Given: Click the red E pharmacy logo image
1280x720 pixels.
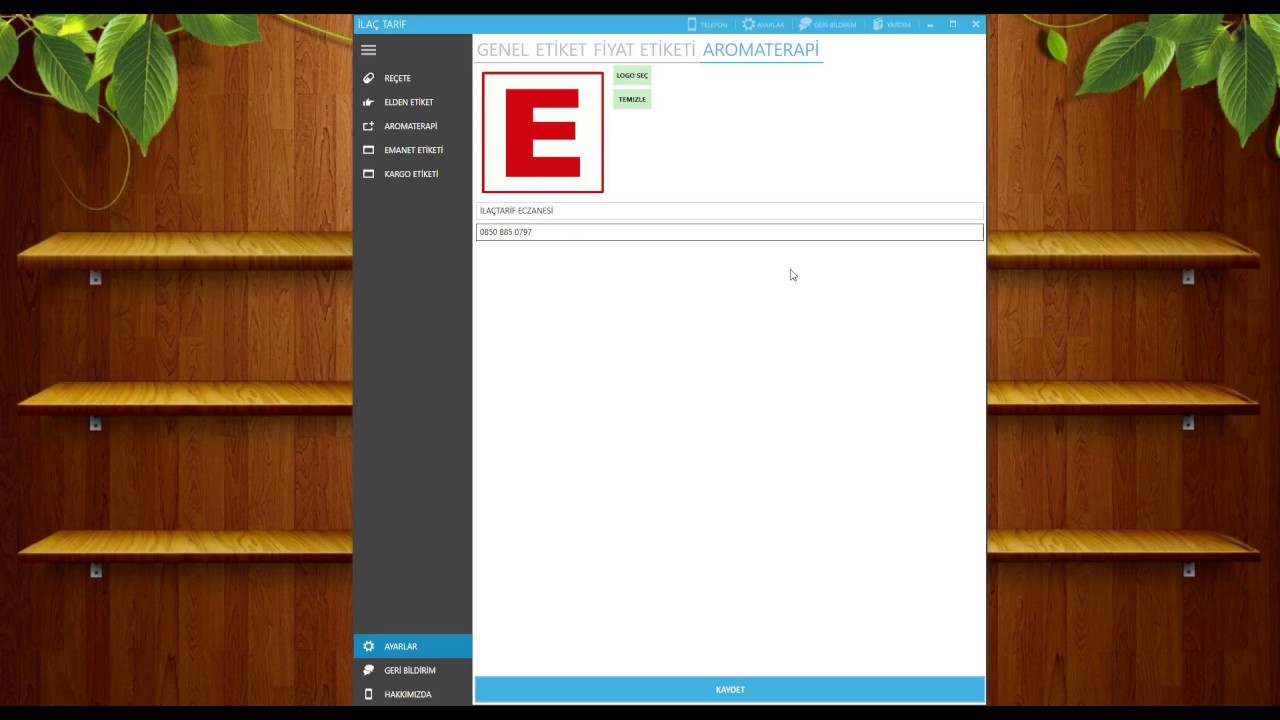Looking at the screenshot, I should coord(543,132).
